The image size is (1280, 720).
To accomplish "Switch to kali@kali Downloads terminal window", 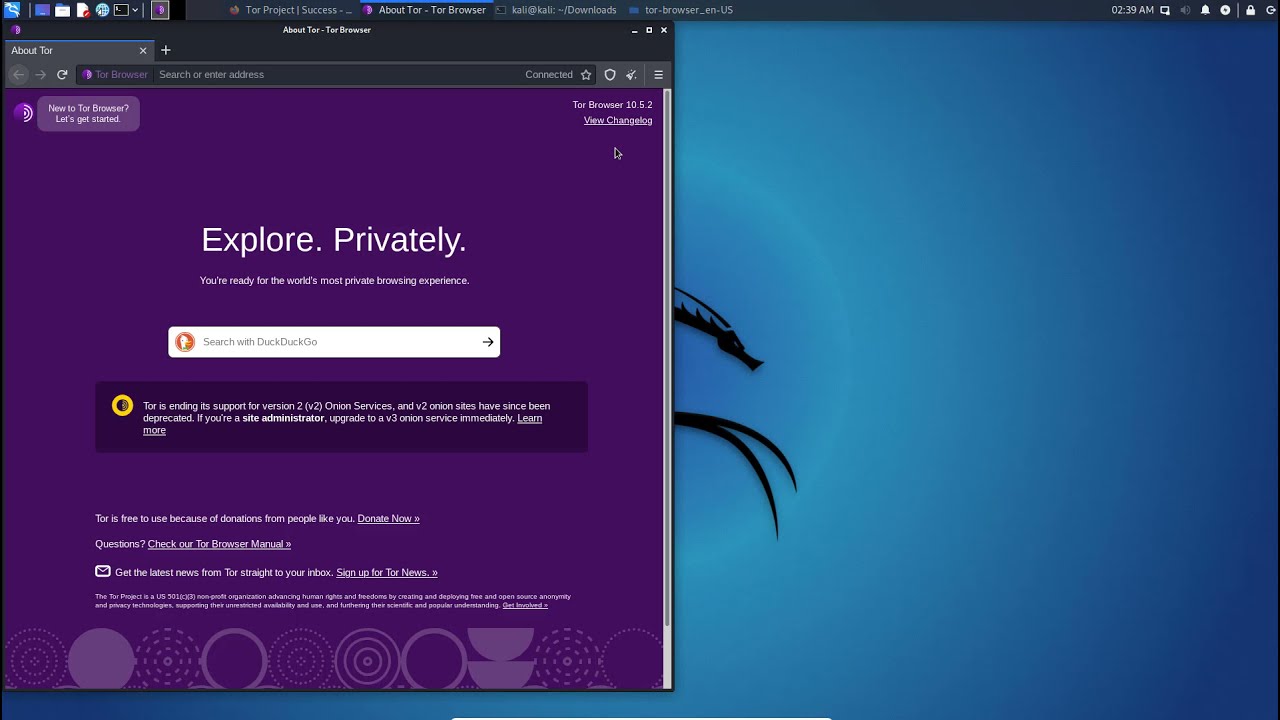I will tap(556, 10).
